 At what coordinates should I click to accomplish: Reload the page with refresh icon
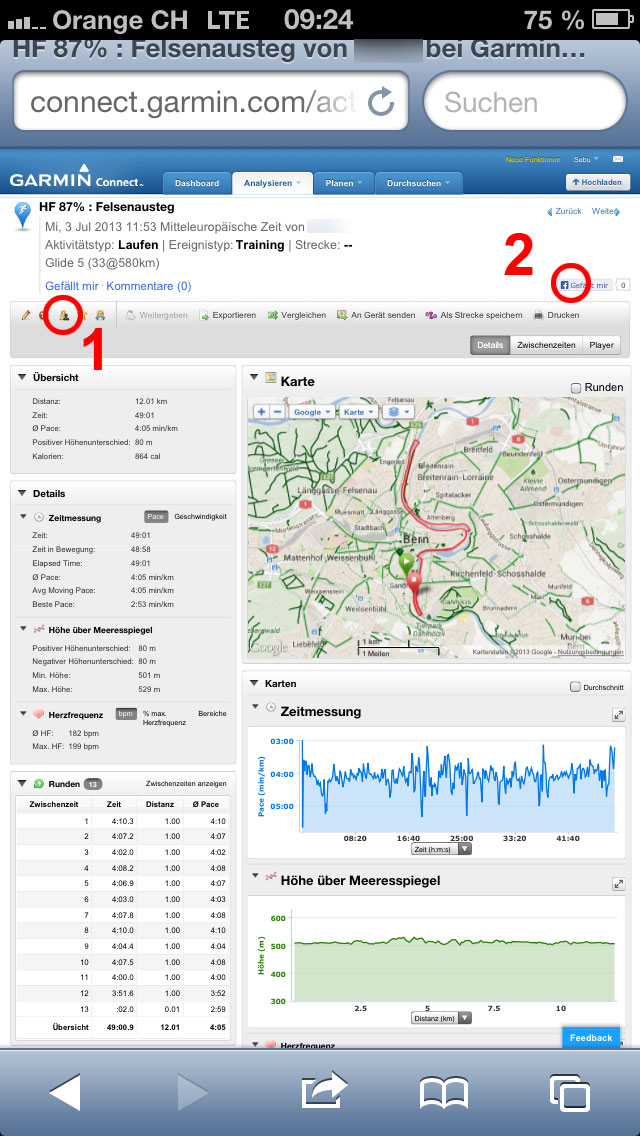coord(381,100)
